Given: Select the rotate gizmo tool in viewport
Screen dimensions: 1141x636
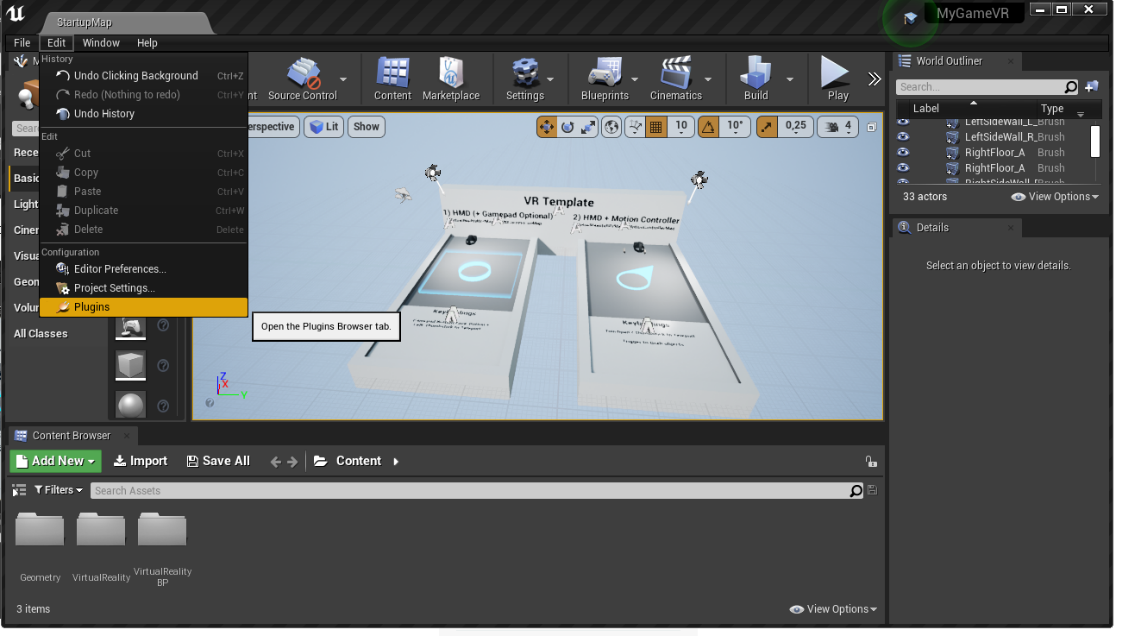Looking at the screenshot, I should 567,127.
